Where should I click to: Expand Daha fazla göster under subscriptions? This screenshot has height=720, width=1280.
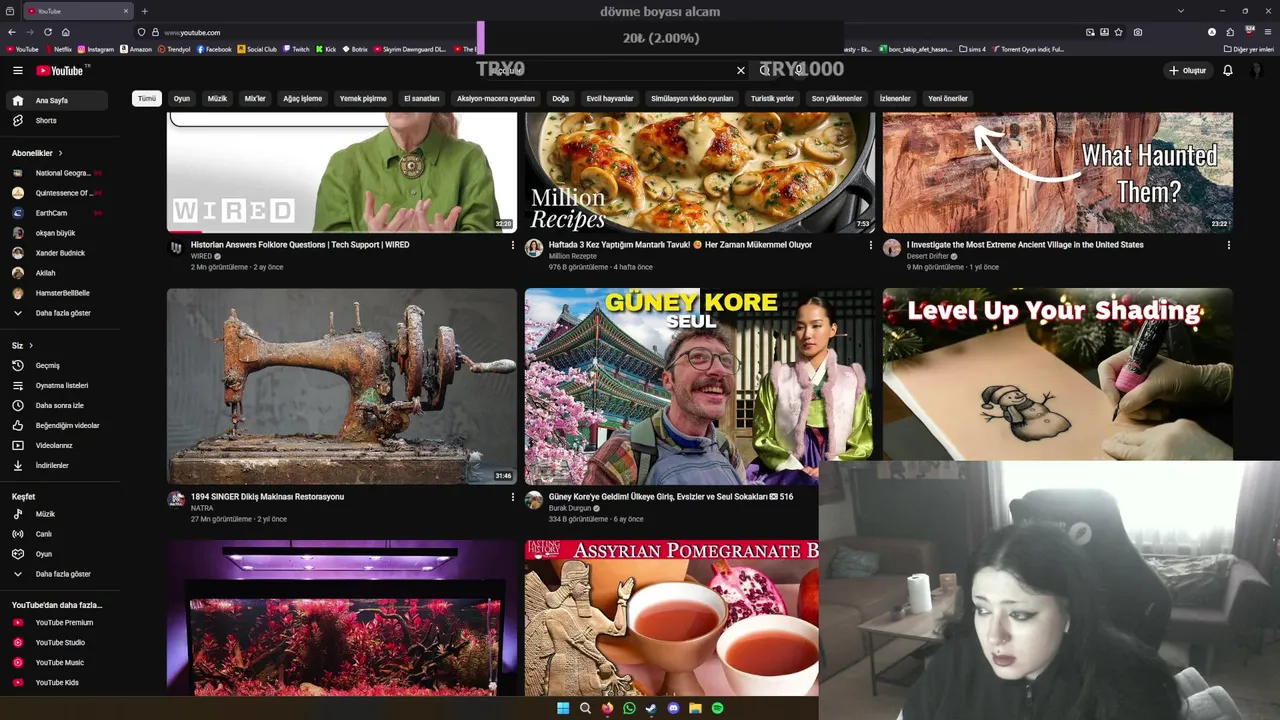(55, 313)
